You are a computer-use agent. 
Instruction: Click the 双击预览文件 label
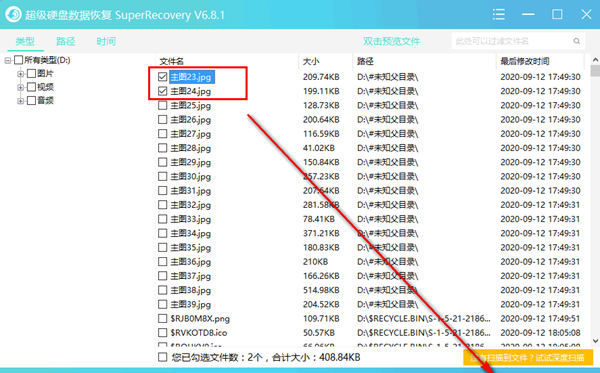391,41
